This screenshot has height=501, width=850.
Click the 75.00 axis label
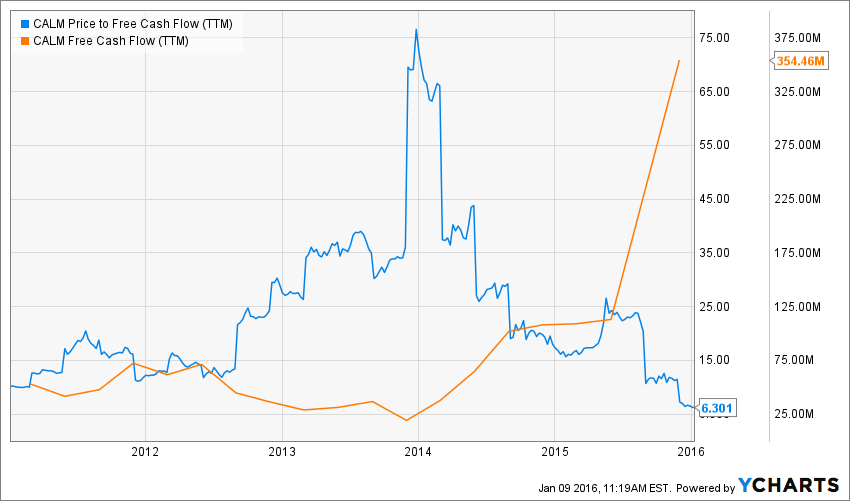715,38
